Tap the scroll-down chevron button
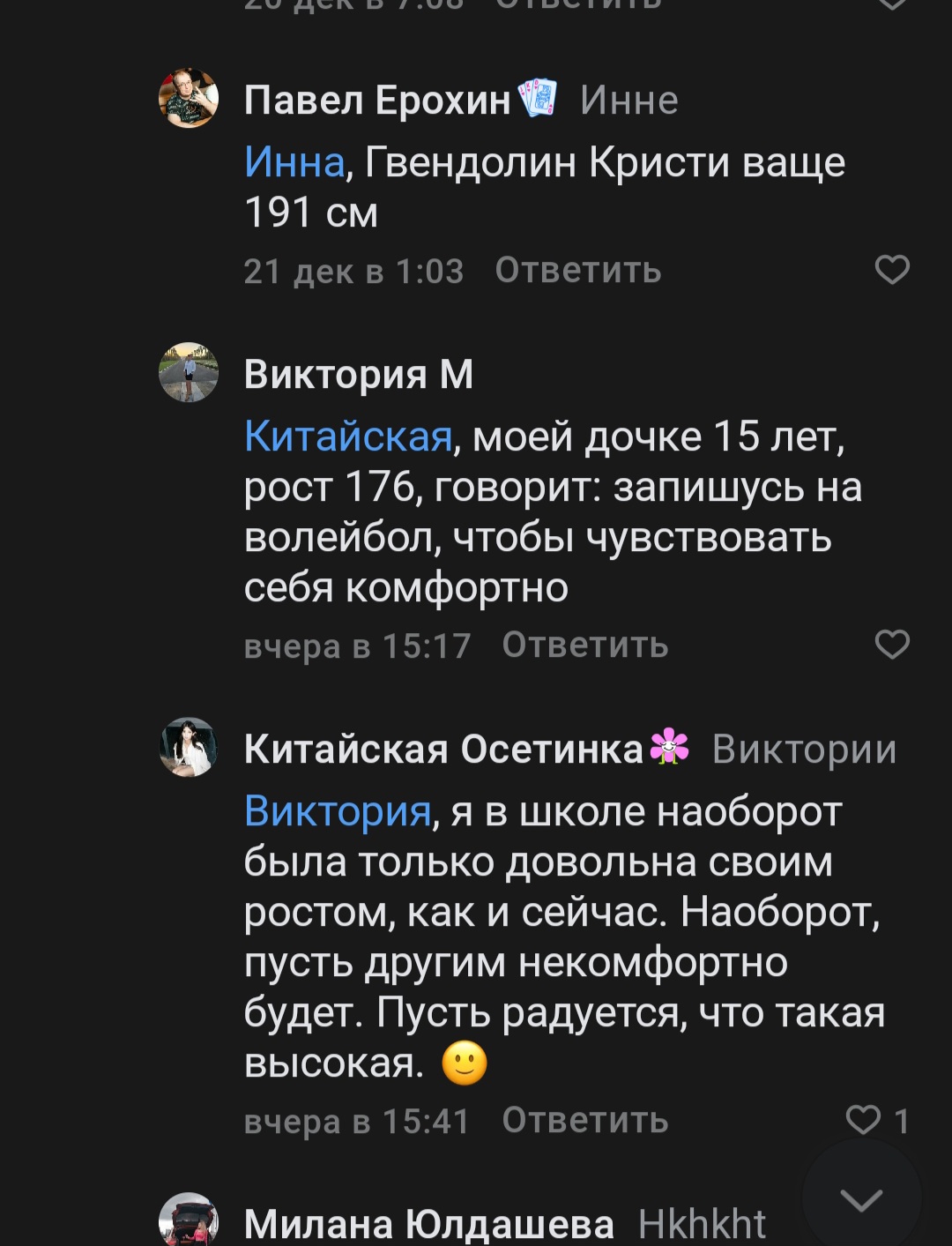The height and width of the screenshot is (1246, 952). tap(861, 1198)
